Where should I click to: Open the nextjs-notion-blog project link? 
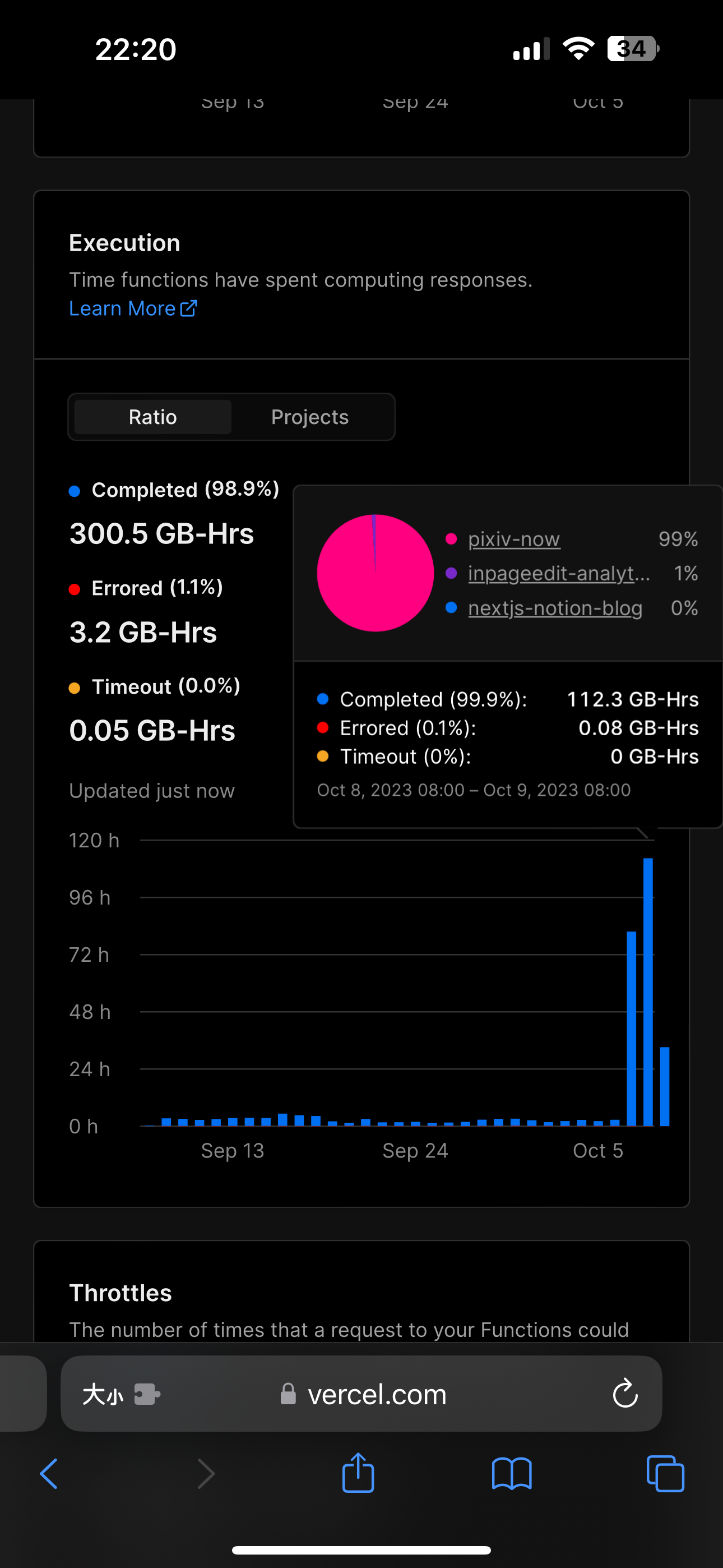[554, 608]
